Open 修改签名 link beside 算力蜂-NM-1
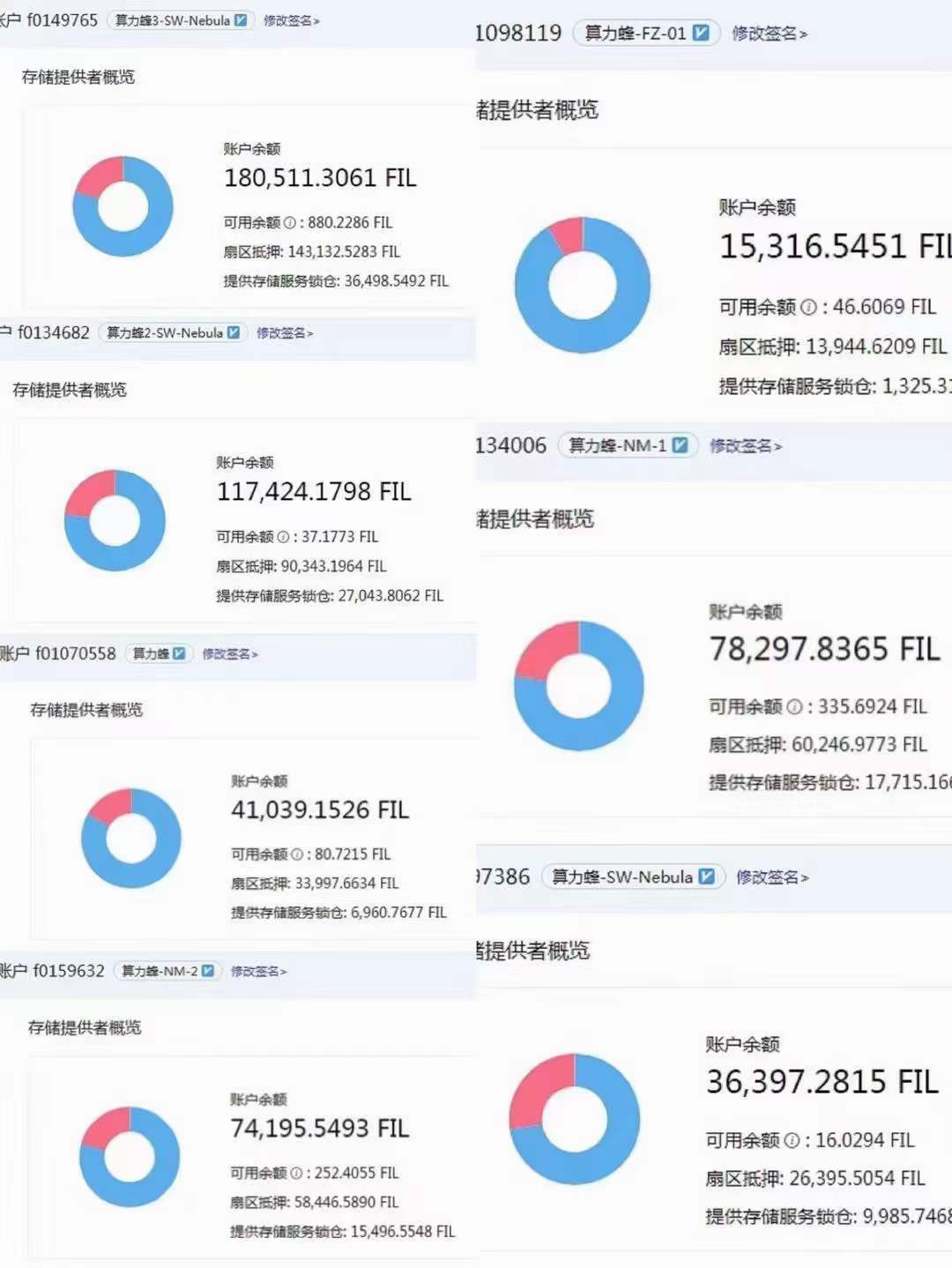952x1268 pixels. tap(746, 445)
